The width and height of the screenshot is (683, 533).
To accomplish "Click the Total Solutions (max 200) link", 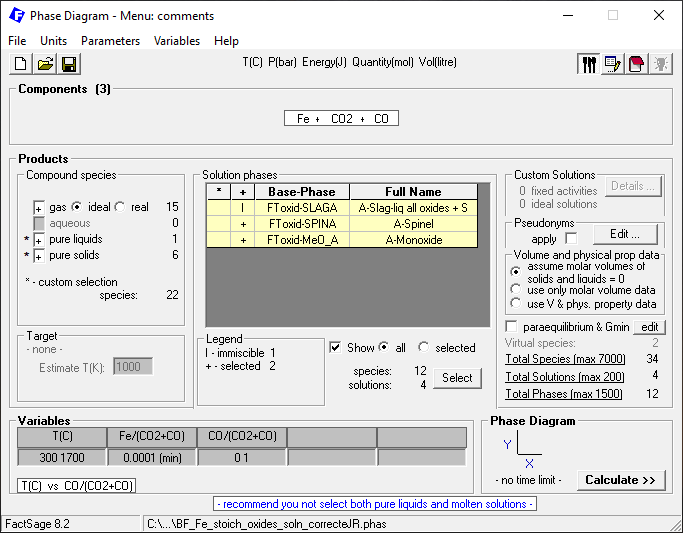I will [565, 377].
